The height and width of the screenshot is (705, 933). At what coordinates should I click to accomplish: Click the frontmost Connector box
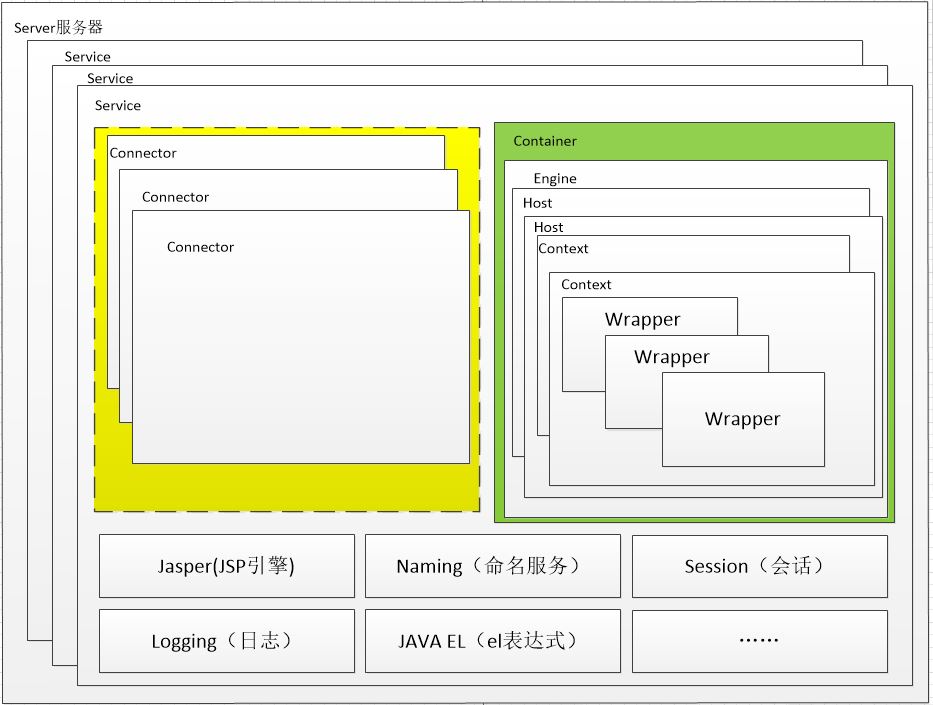click(300, 340)
